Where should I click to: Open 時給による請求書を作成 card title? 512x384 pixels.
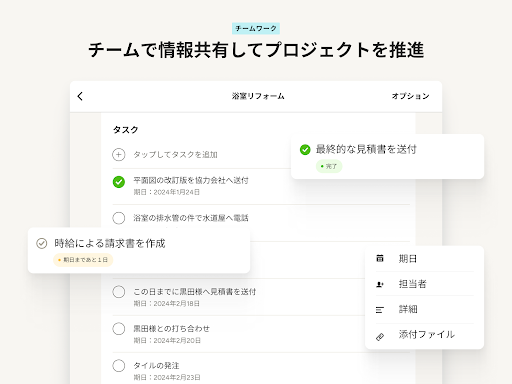[x=110, y=243]
